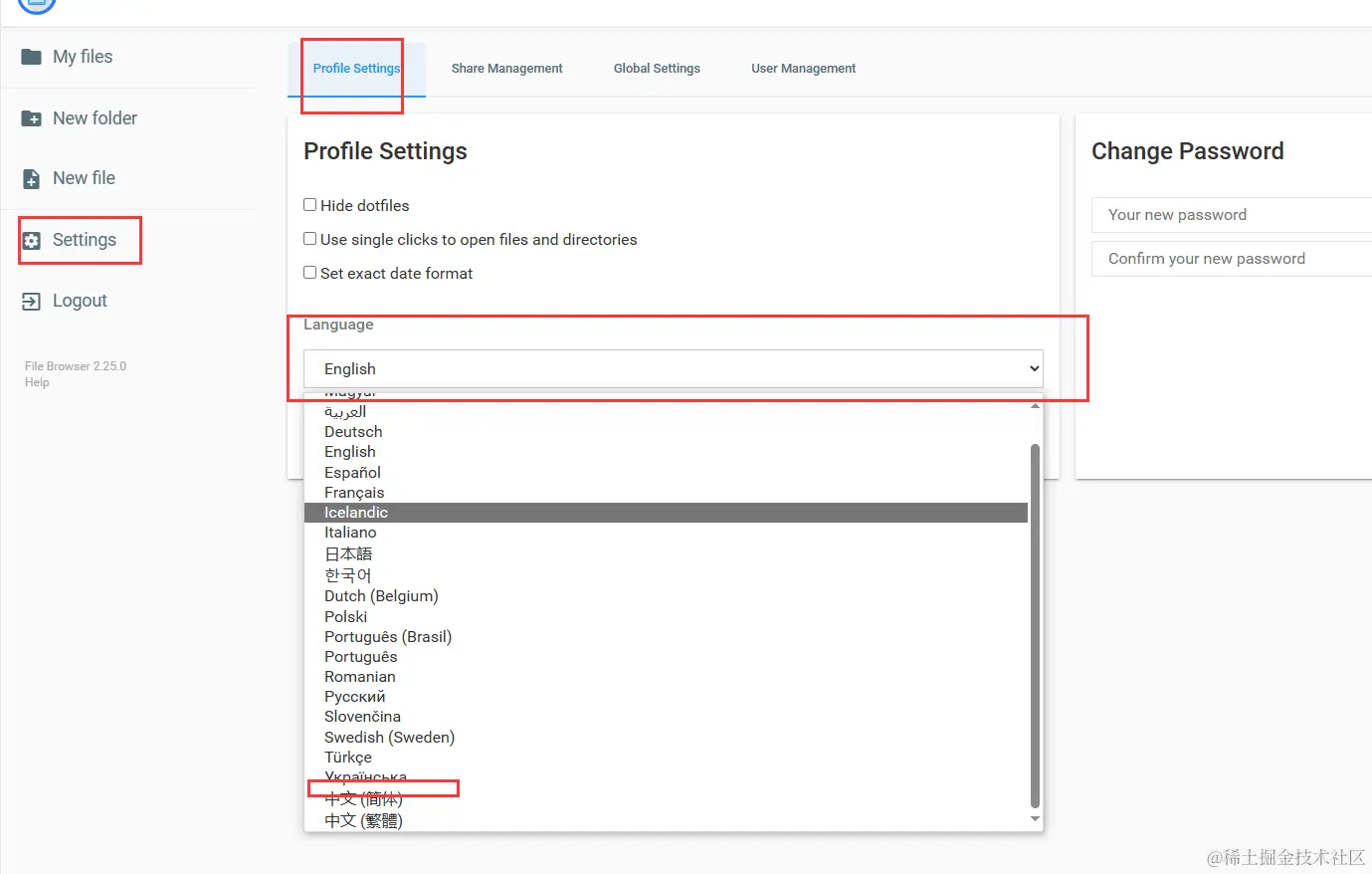Image resolution: width=1372 pixels, height=874 pixels.
Task: Select Türkçe from the language list
Action: coord(666,758)
